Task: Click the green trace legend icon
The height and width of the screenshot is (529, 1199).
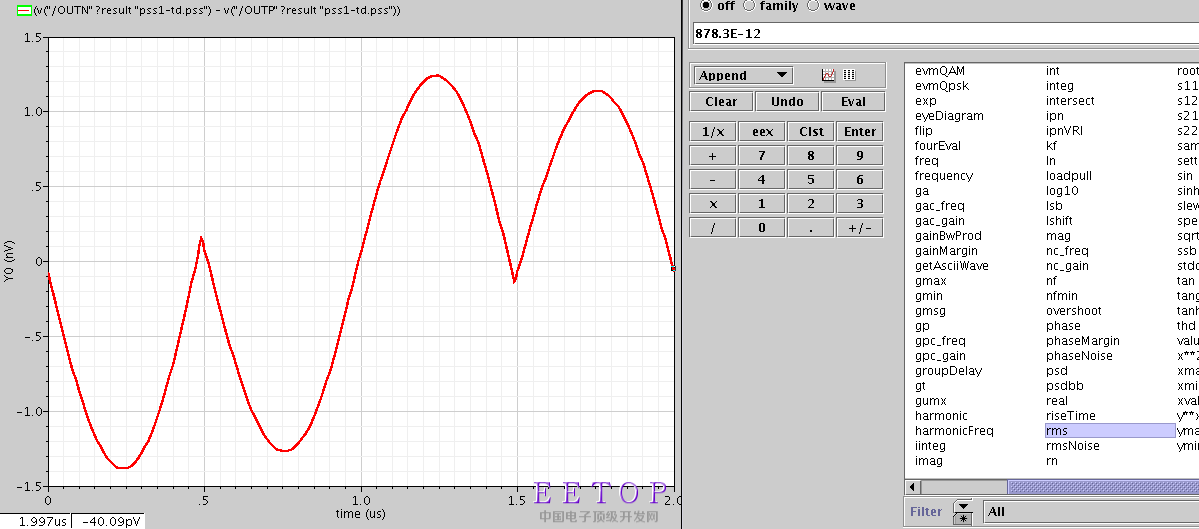Action: click(x=24, y=10)
